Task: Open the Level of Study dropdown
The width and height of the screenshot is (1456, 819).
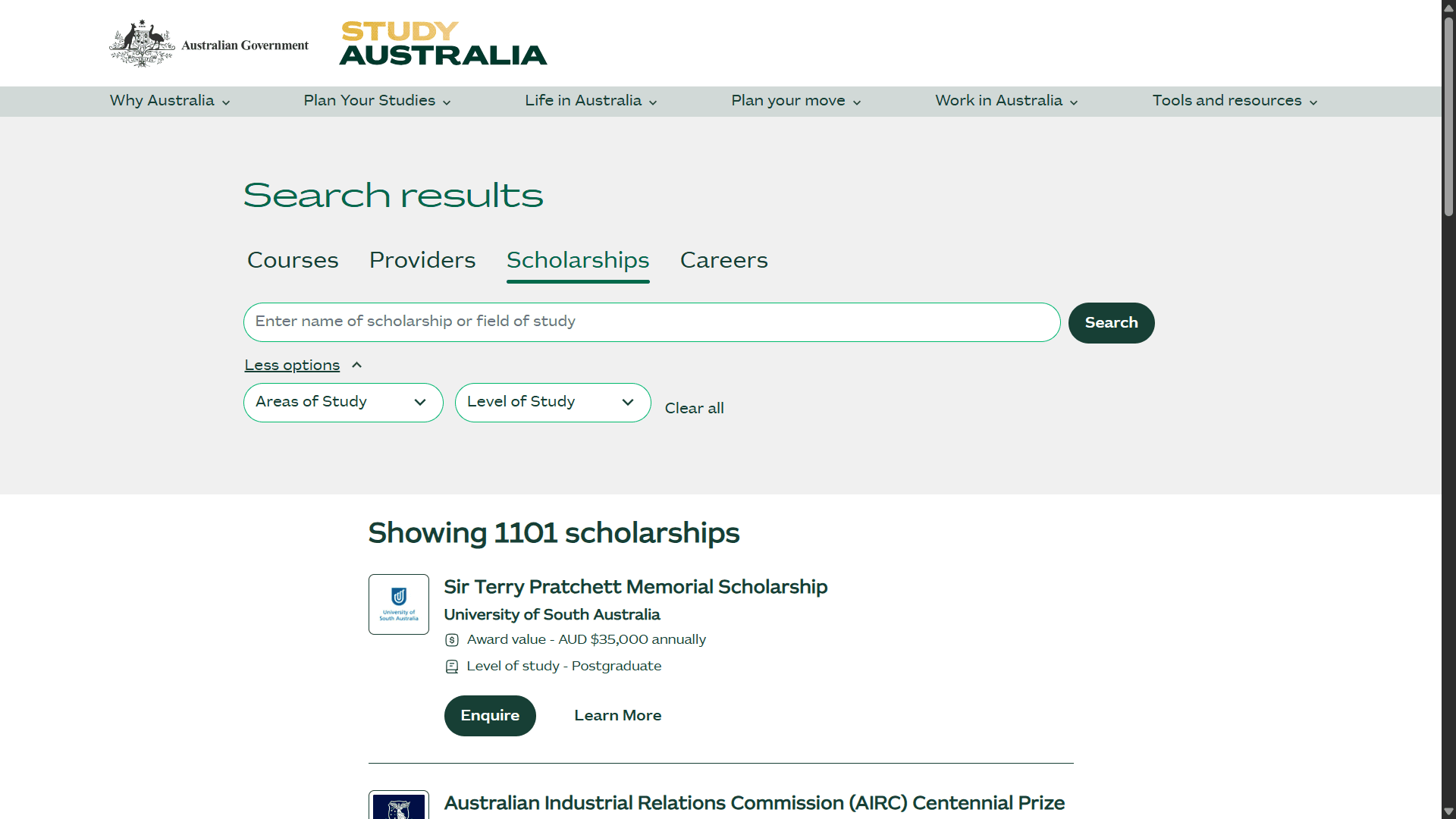Action: (x=552, y=402)
